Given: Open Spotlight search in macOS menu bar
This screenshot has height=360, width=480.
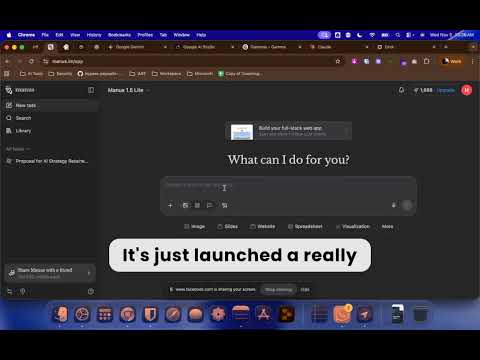Looking at the screenshot, I should 398,35.
